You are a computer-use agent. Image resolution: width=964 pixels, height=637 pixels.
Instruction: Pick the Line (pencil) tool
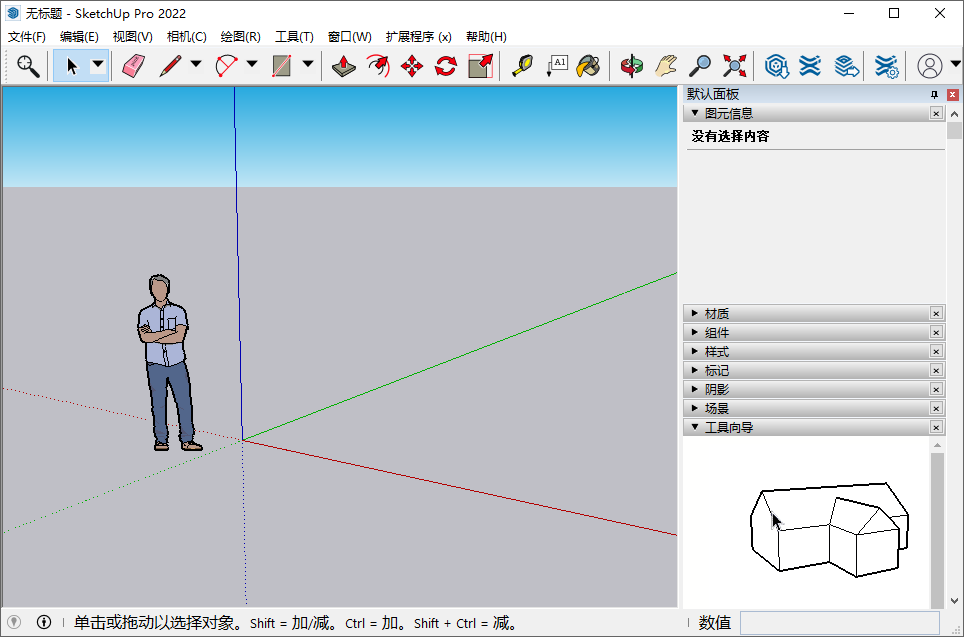170,66
